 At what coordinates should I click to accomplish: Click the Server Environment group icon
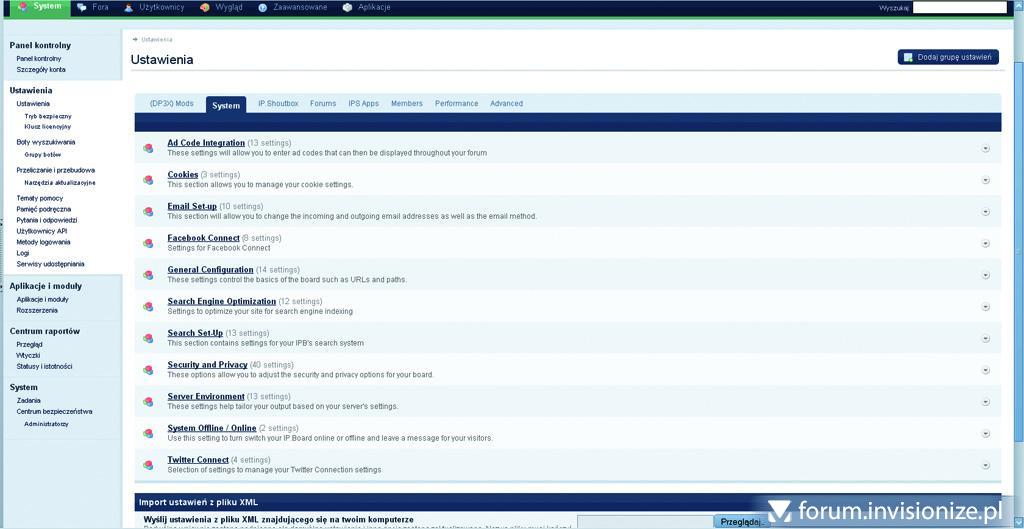(x=148, y=402)
